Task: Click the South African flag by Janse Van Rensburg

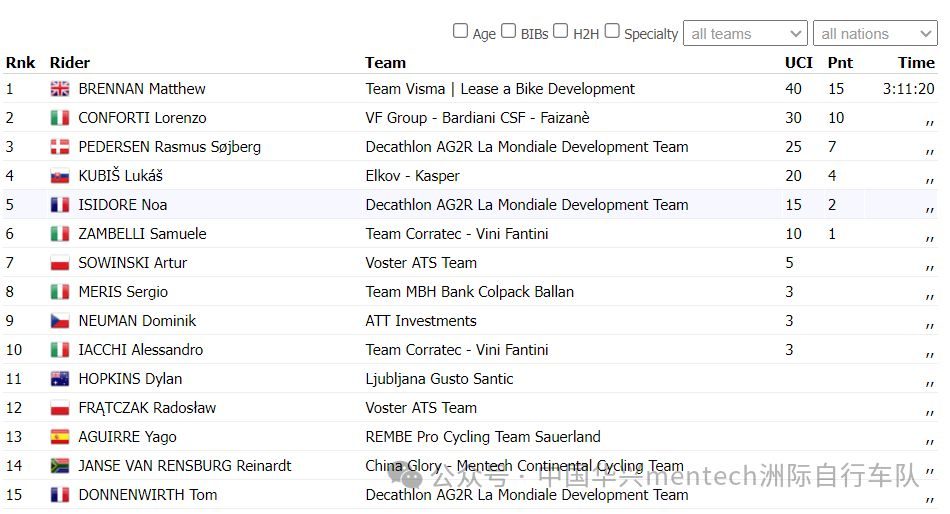Action: [x=59, y=466]
